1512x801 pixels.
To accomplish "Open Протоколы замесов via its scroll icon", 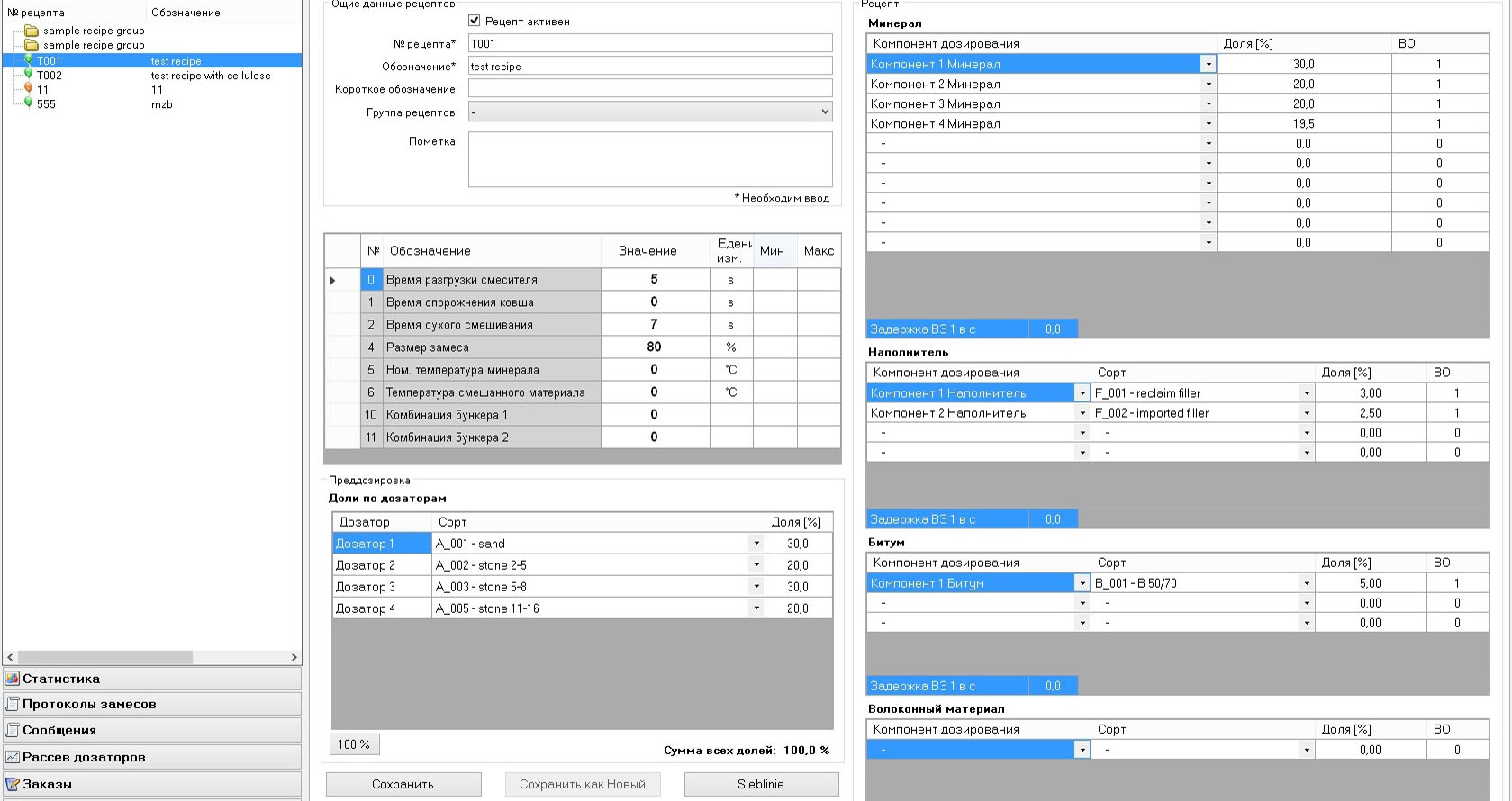I will point(13,704).
